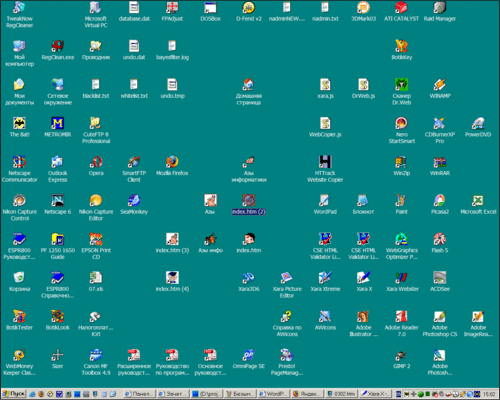
Task: Launch Outlook Express icon
Action: point(57,162)
